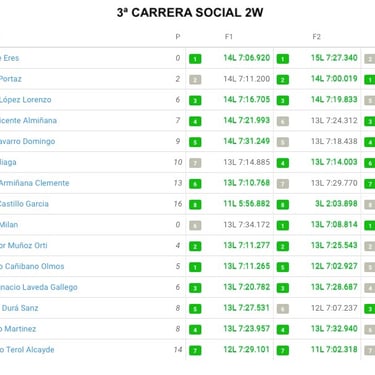
Task: Open the Terol Alcayde driver link
Action: click(27, 350)
